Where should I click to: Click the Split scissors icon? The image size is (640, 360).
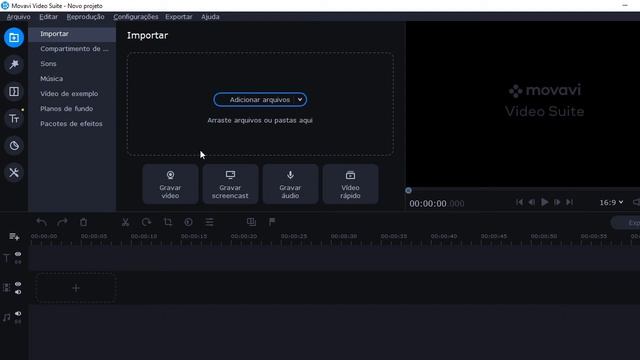click(x=125, y=222)
